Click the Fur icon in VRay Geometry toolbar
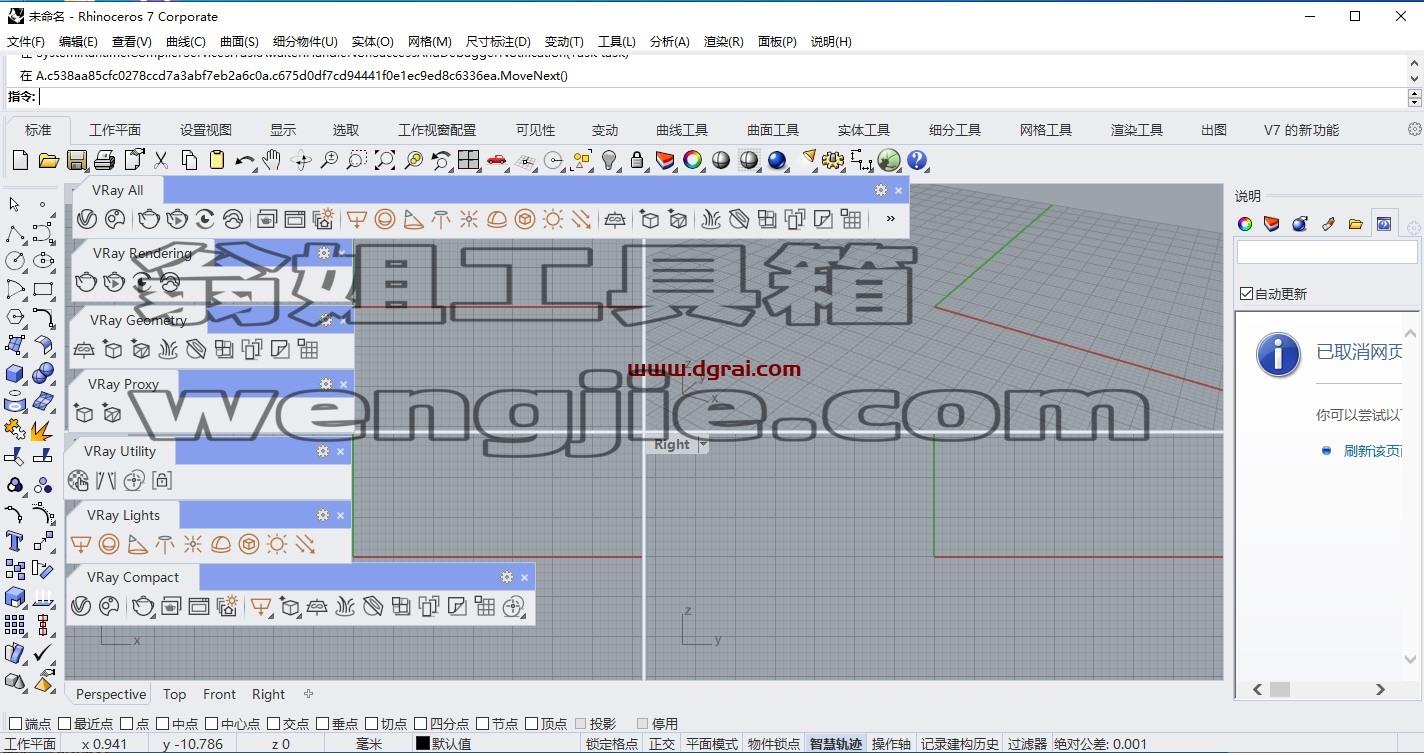The height and width of the screenshot is (753, 1424). tap(169, 349)
